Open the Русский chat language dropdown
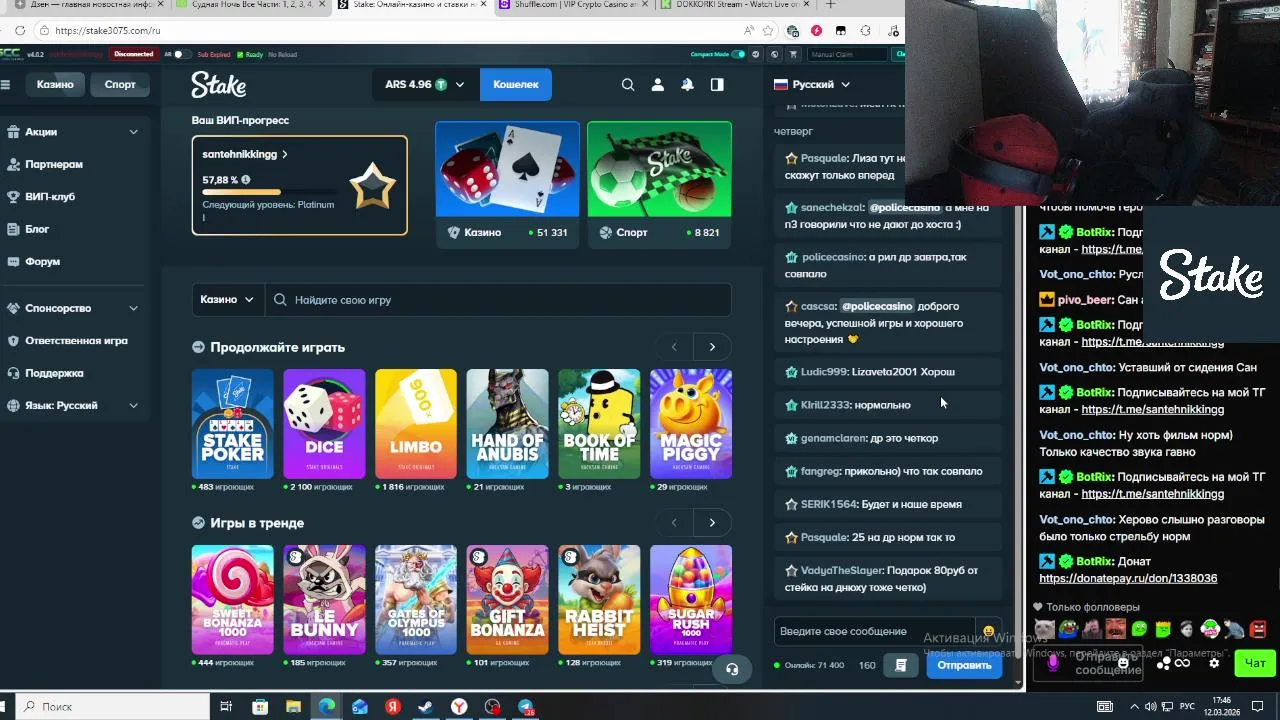1280x720 pixels. pyautogui.click(x=812, y=85)
